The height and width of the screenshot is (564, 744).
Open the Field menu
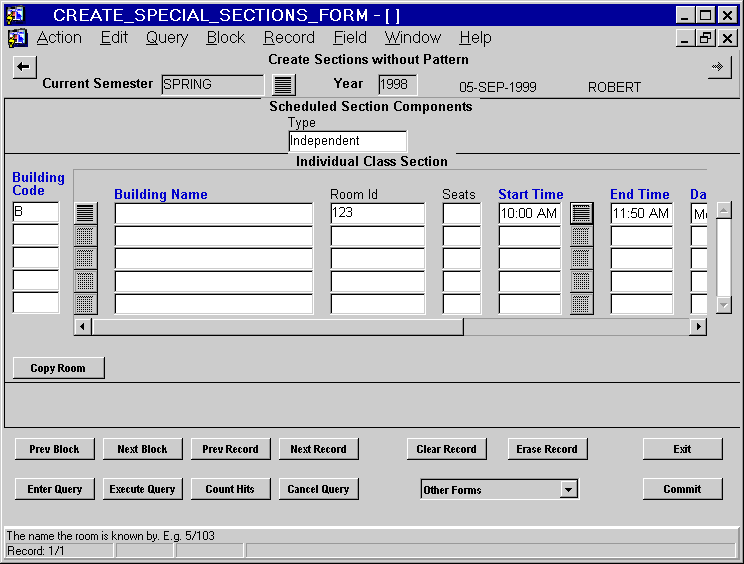pos(350,37)
